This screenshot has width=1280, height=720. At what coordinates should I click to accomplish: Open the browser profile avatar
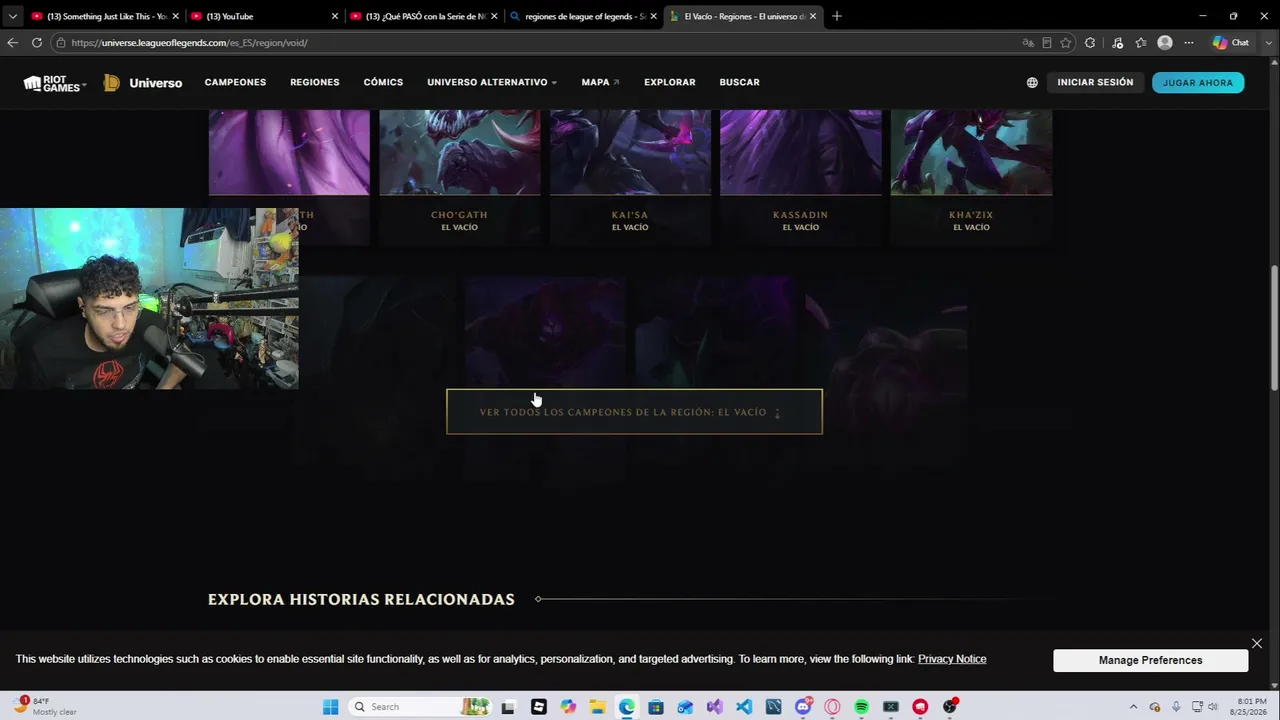tap(1165, 43)
